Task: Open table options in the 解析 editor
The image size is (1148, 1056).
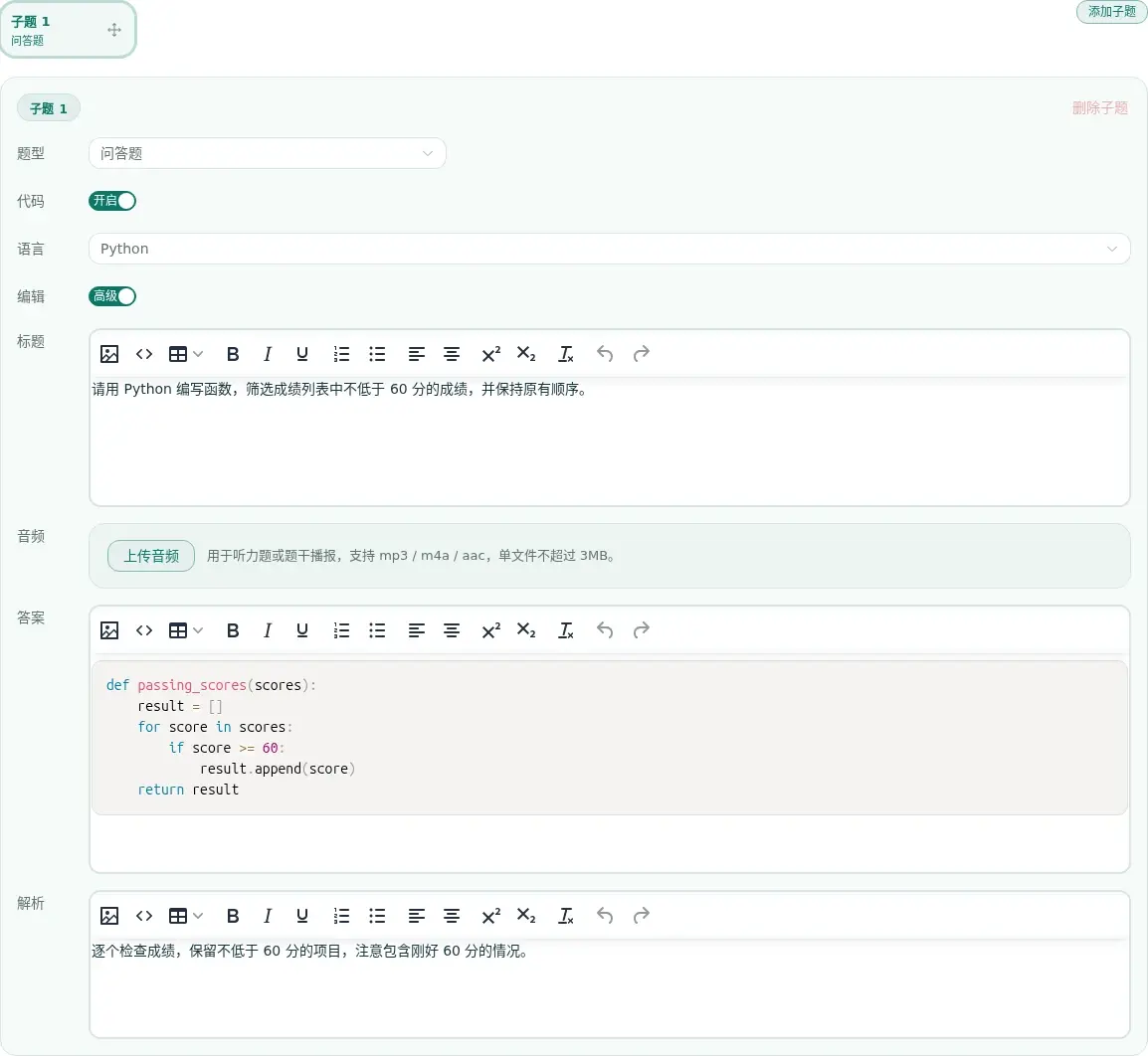Action: pyautogui.click(x=186, y=916)
